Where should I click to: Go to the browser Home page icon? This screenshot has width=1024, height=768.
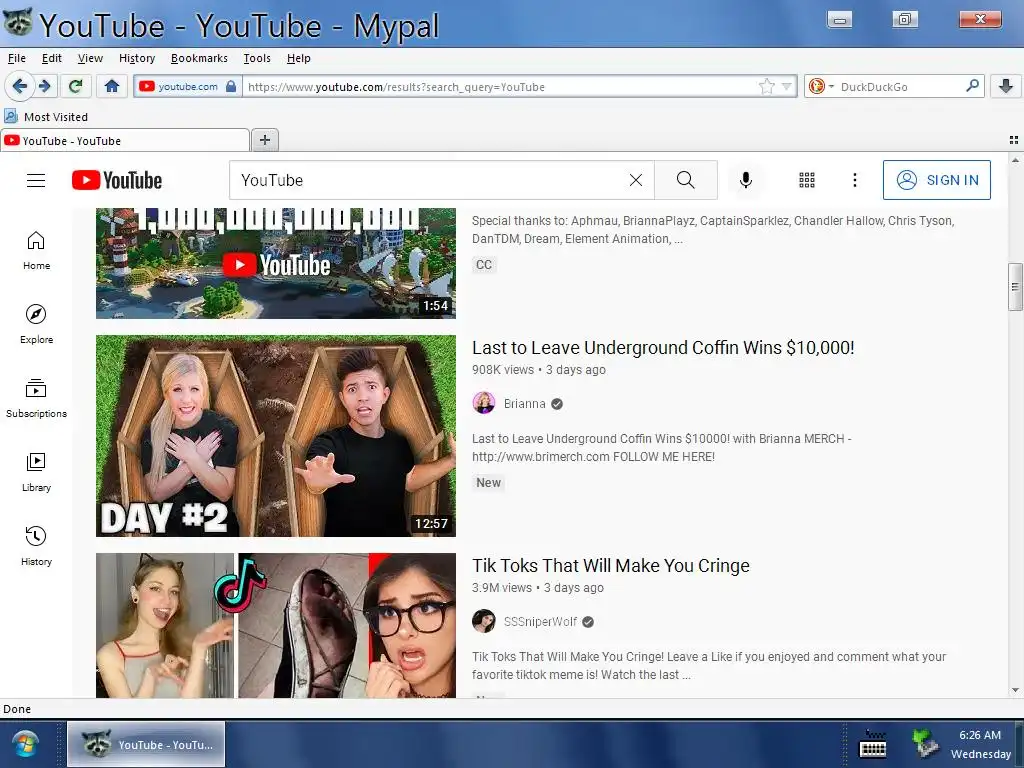tap(112, 86)
